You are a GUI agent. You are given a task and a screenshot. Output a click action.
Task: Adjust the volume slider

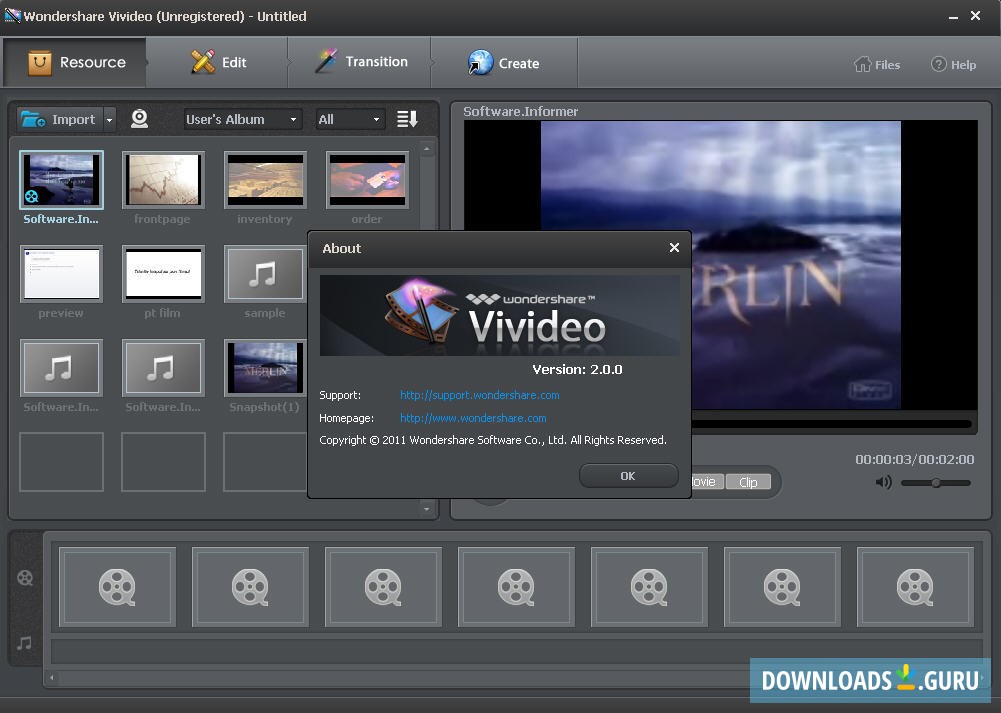pyautogui.click(x=935, y=482)
